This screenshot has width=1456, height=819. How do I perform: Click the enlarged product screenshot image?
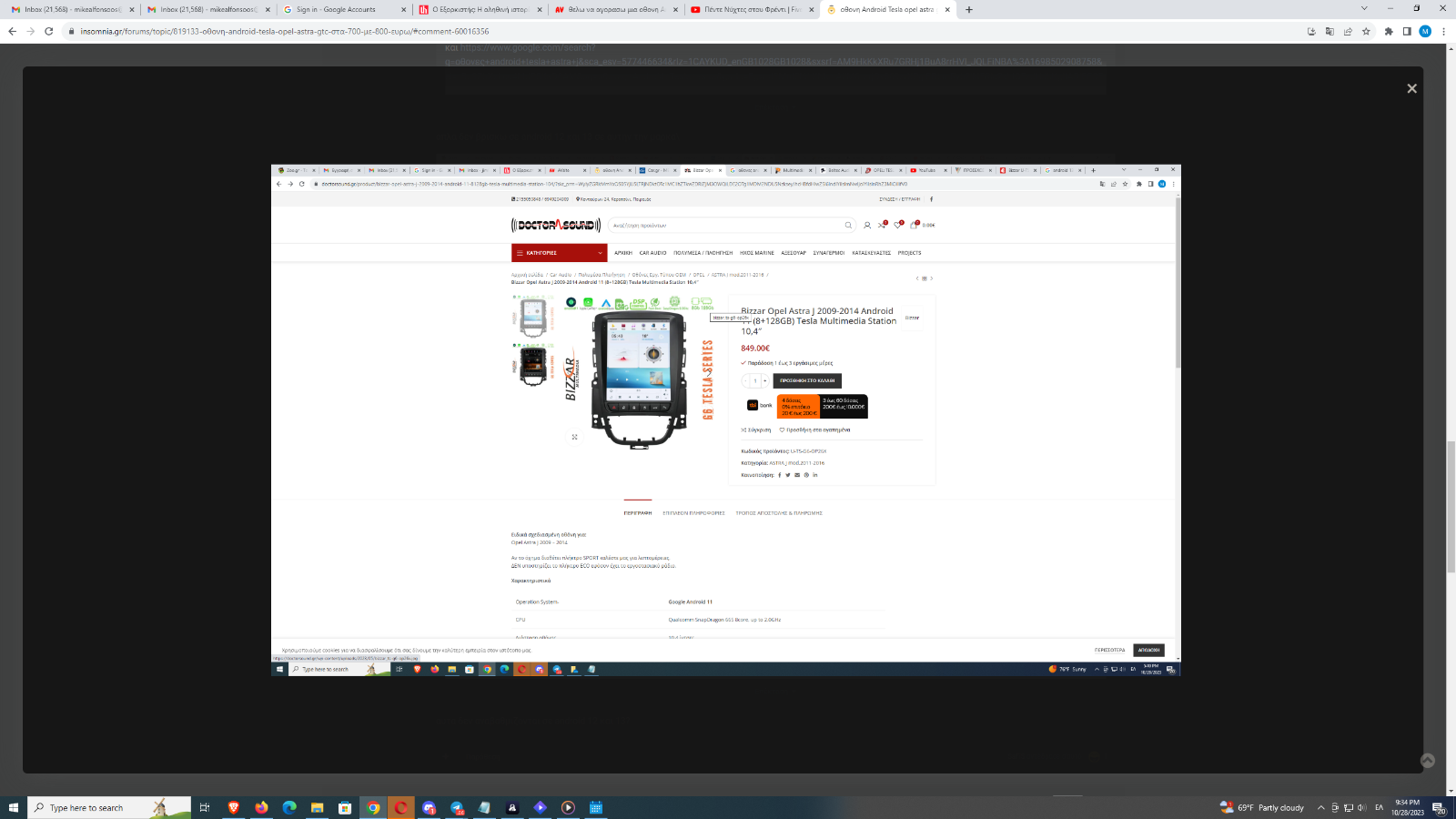click(725, 420)
